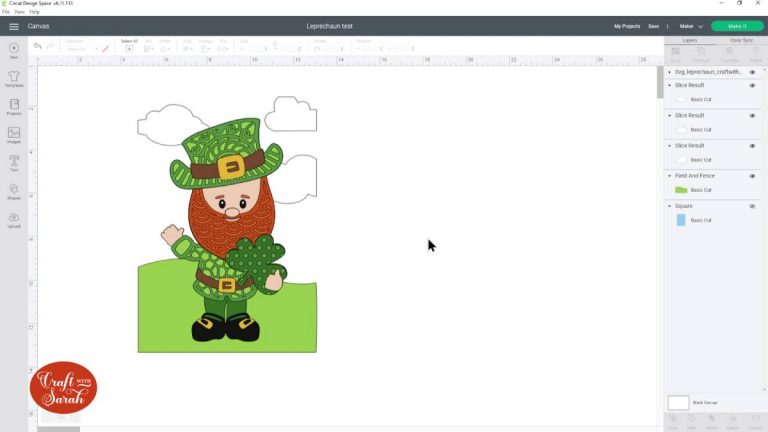Screen dimensions: 768x432
Task: Click the linetype color pen swatch
Action: pos(105,49)
